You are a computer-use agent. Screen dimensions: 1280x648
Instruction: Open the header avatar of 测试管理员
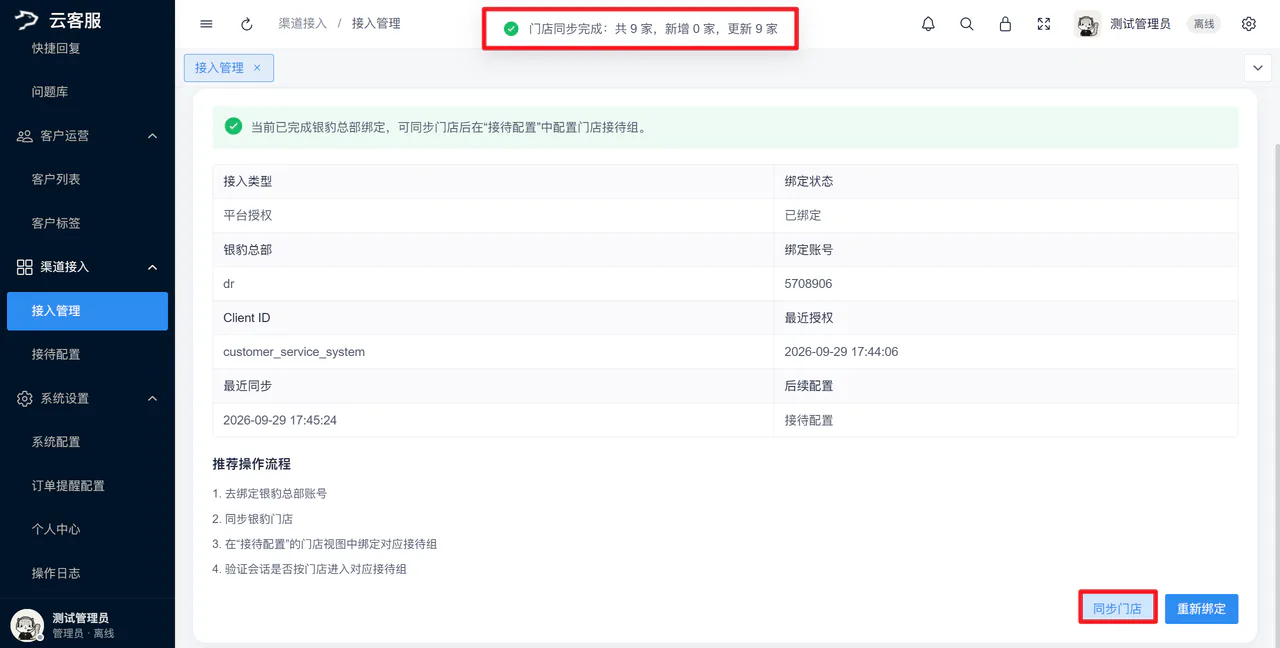pos(1087,24)
